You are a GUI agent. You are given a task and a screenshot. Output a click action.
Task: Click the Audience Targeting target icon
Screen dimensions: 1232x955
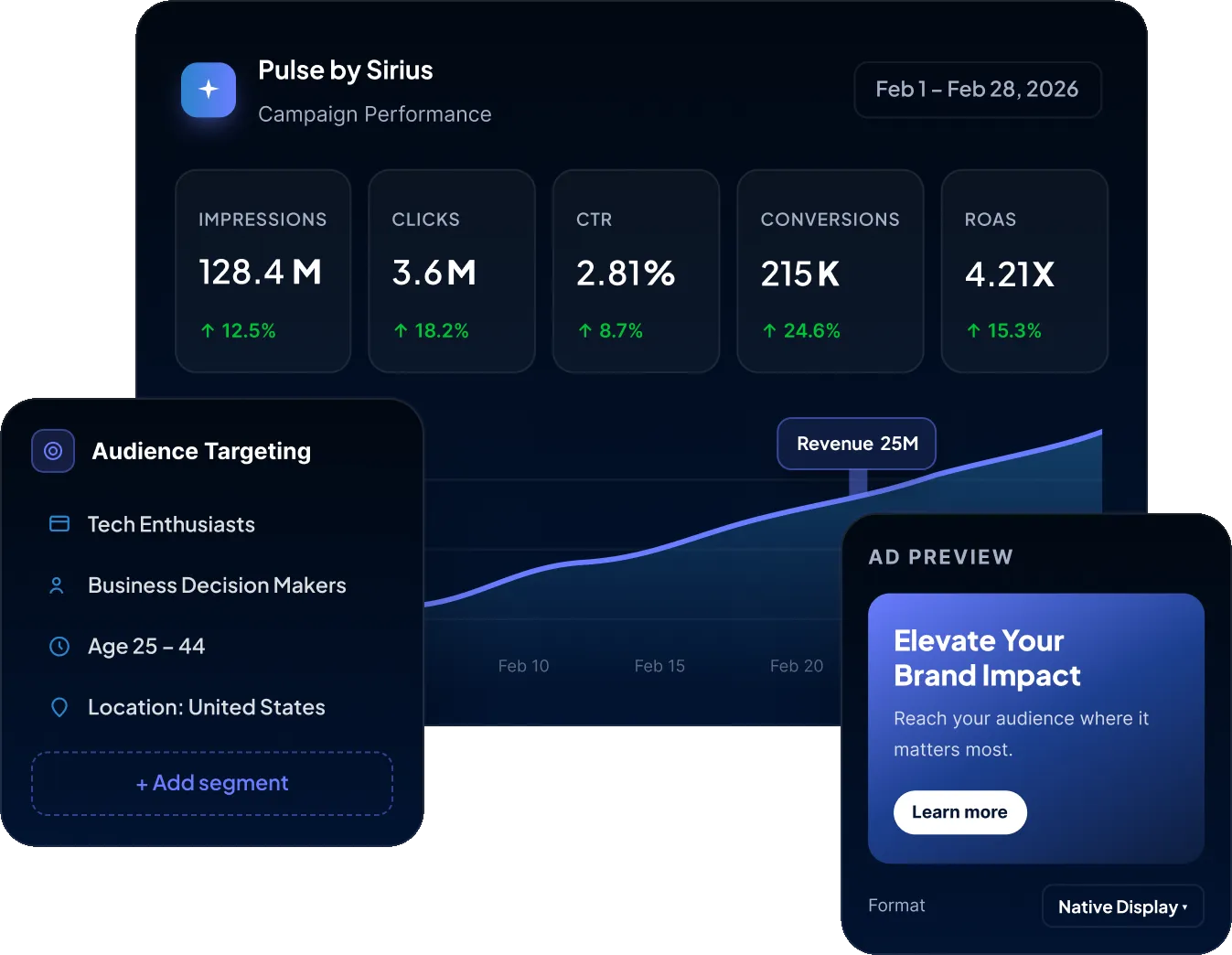coord(53,451)
